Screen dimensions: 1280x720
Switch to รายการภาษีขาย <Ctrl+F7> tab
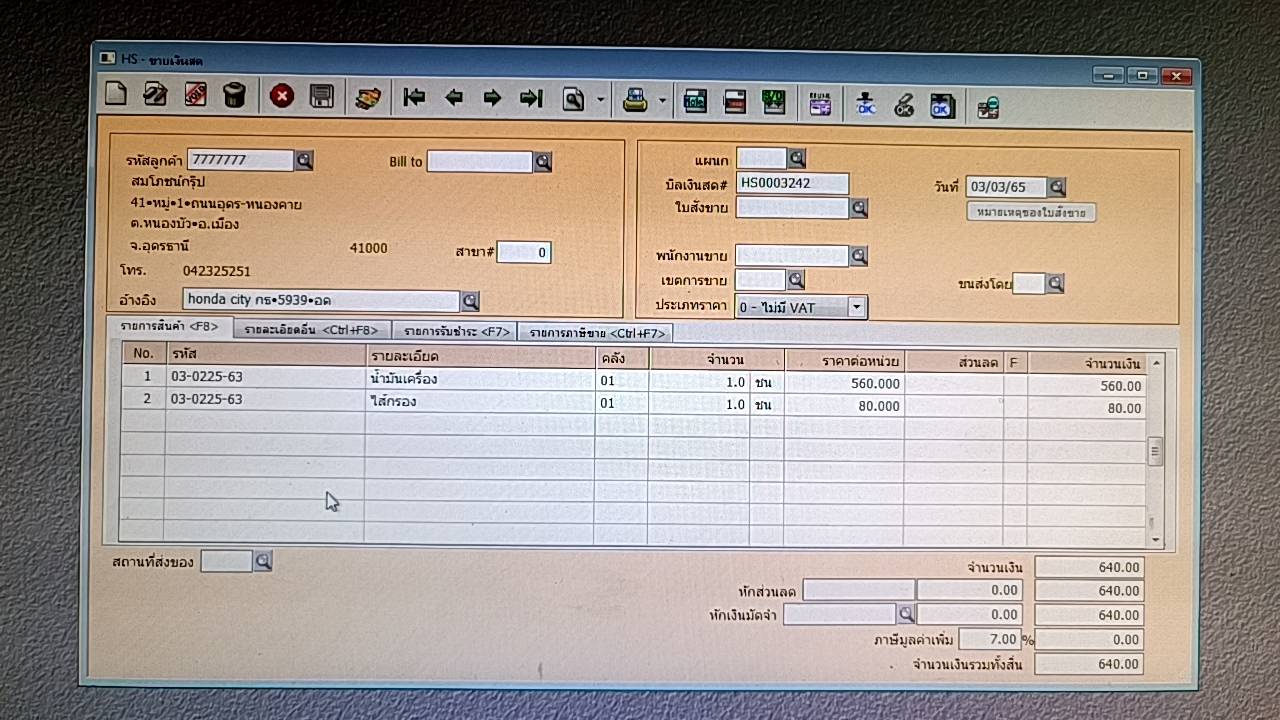(x=598, y=333)
